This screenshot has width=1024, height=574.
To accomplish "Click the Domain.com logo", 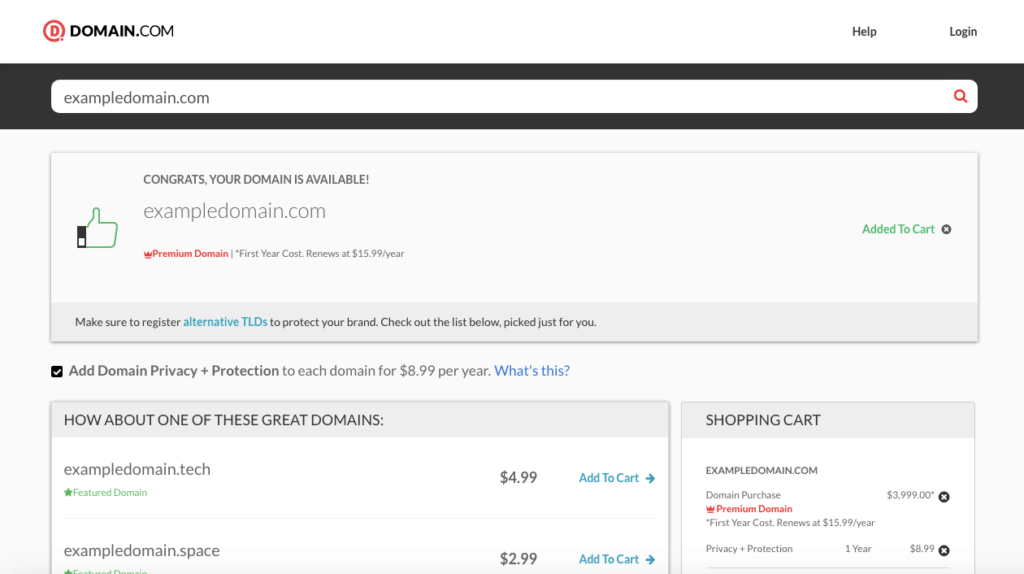I will click(x=108, y=31).
